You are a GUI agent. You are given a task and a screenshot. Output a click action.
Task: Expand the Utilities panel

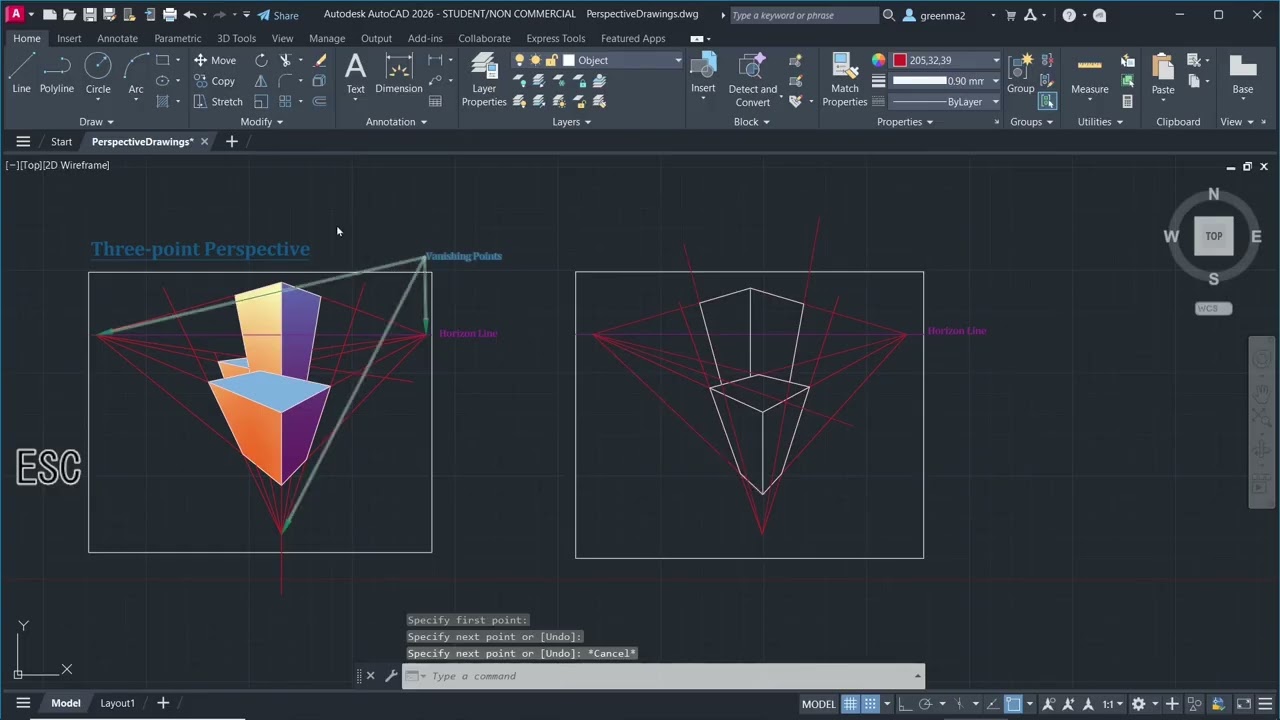tap(1100, 122)
